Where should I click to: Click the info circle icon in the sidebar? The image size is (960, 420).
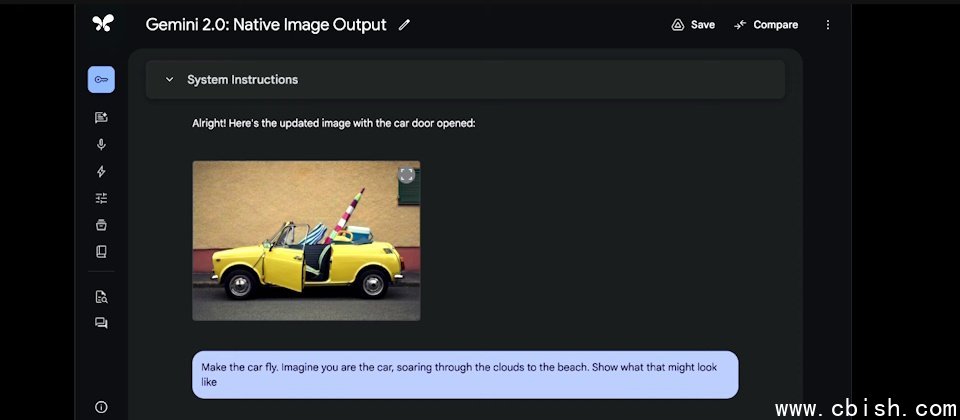(x=101, y=407)
